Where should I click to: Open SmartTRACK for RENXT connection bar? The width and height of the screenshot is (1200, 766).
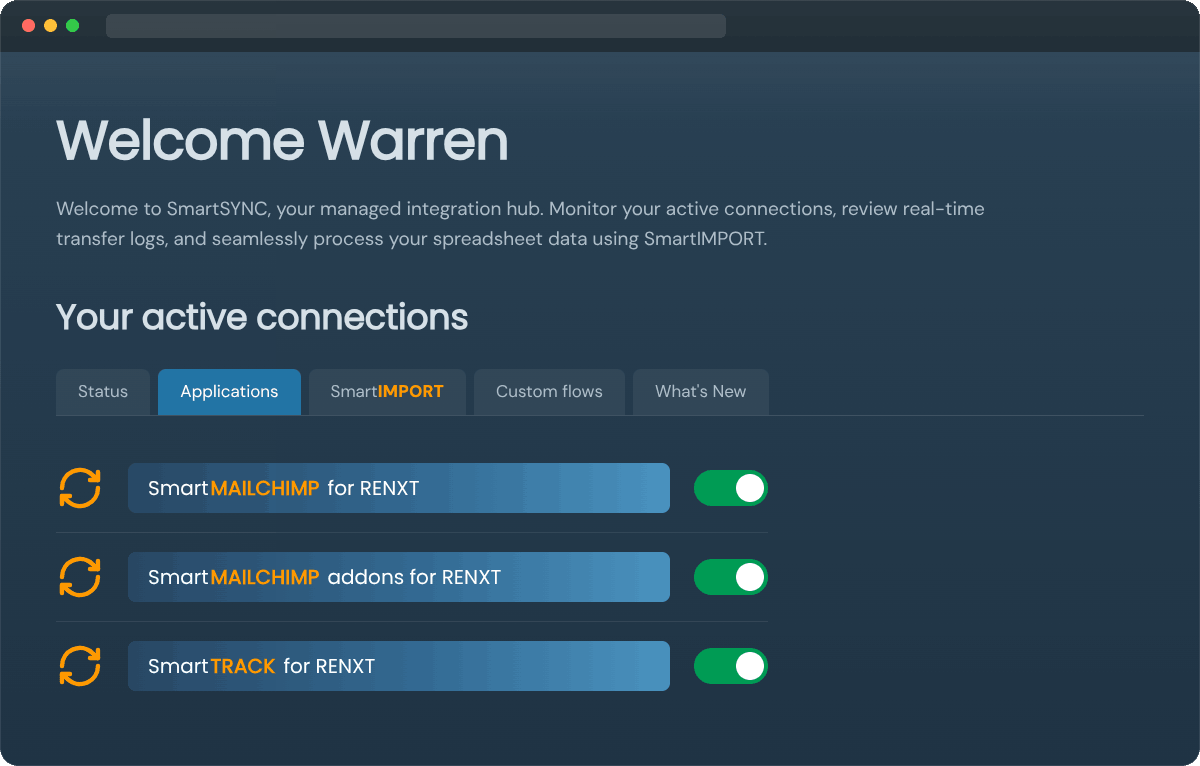399,666
